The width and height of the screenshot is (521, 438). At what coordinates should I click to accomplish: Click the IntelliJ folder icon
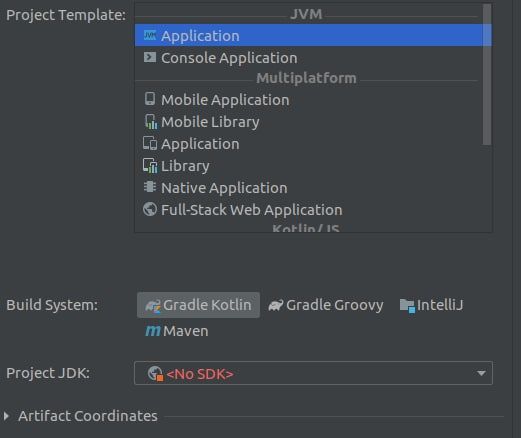(x=407, y=305)
